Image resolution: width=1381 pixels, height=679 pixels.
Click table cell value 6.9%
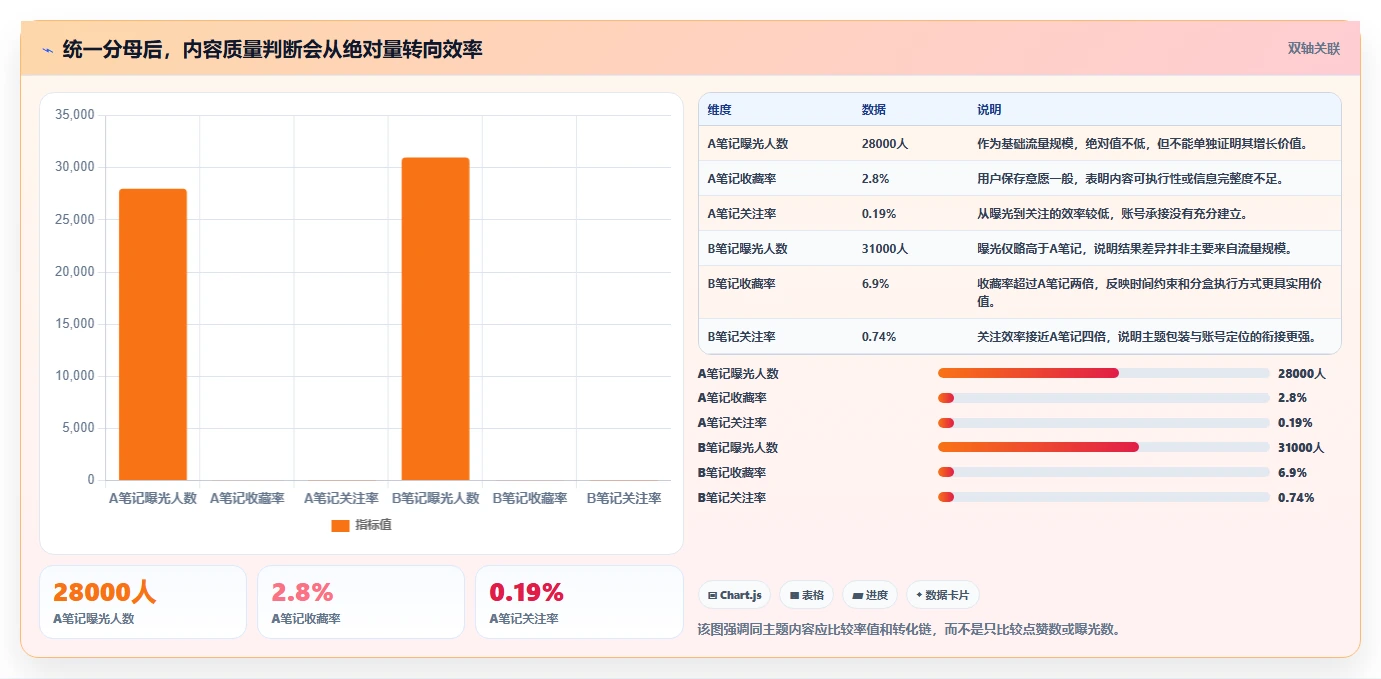pos(875,284)
